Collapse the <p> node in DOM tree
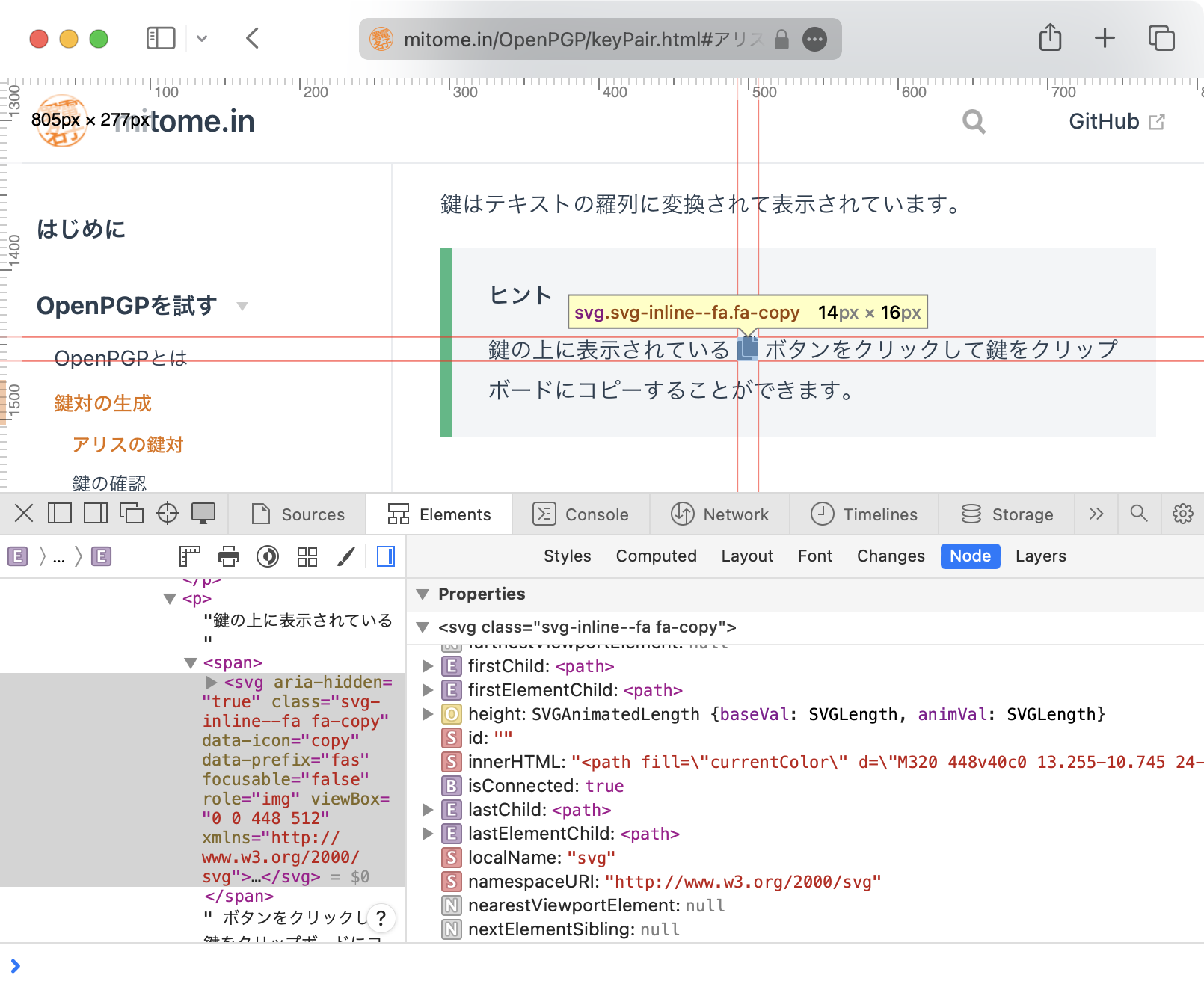The image size is (1204, 987). [x=170, y=599]
